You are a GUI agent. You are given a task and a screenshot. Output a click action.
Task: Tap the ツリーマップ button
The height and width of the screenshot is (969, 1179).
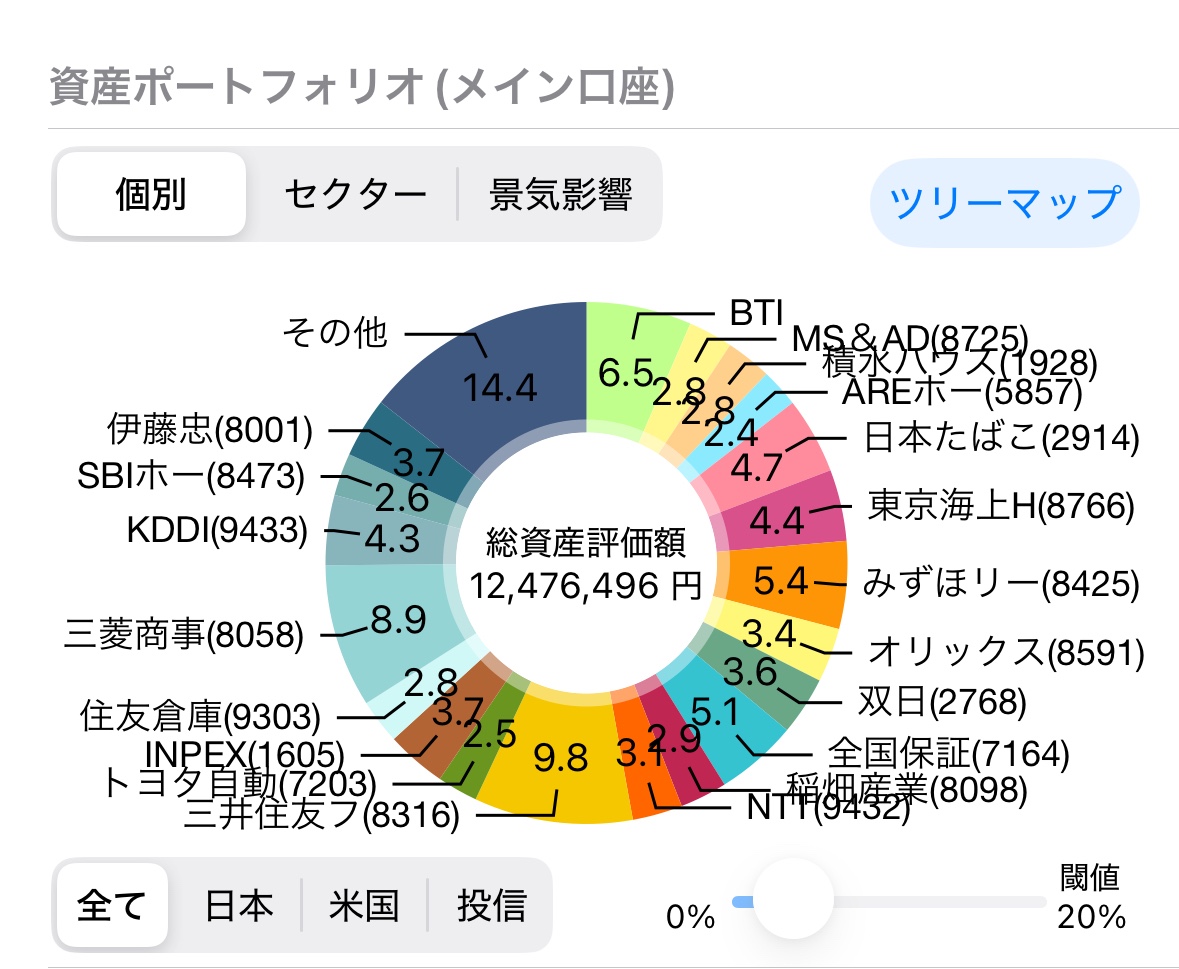click(1004, 201)
